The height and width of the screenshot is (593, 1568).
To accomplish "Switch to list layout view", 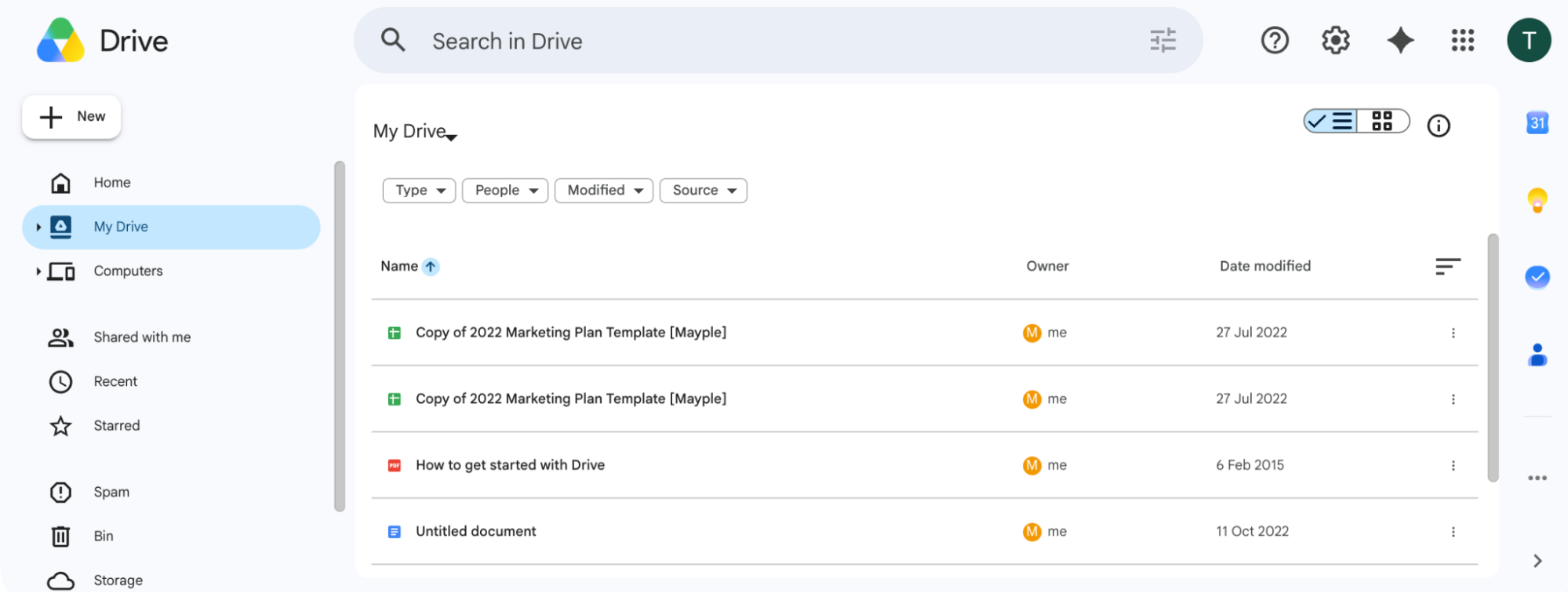I will point(1331,121).
